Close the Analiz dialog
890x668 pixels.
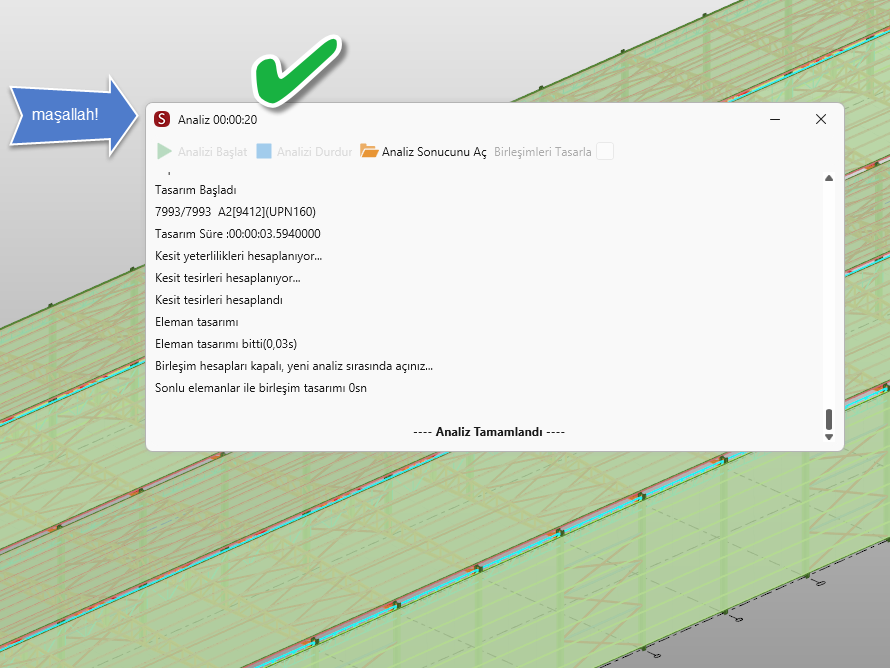[821, 119]
